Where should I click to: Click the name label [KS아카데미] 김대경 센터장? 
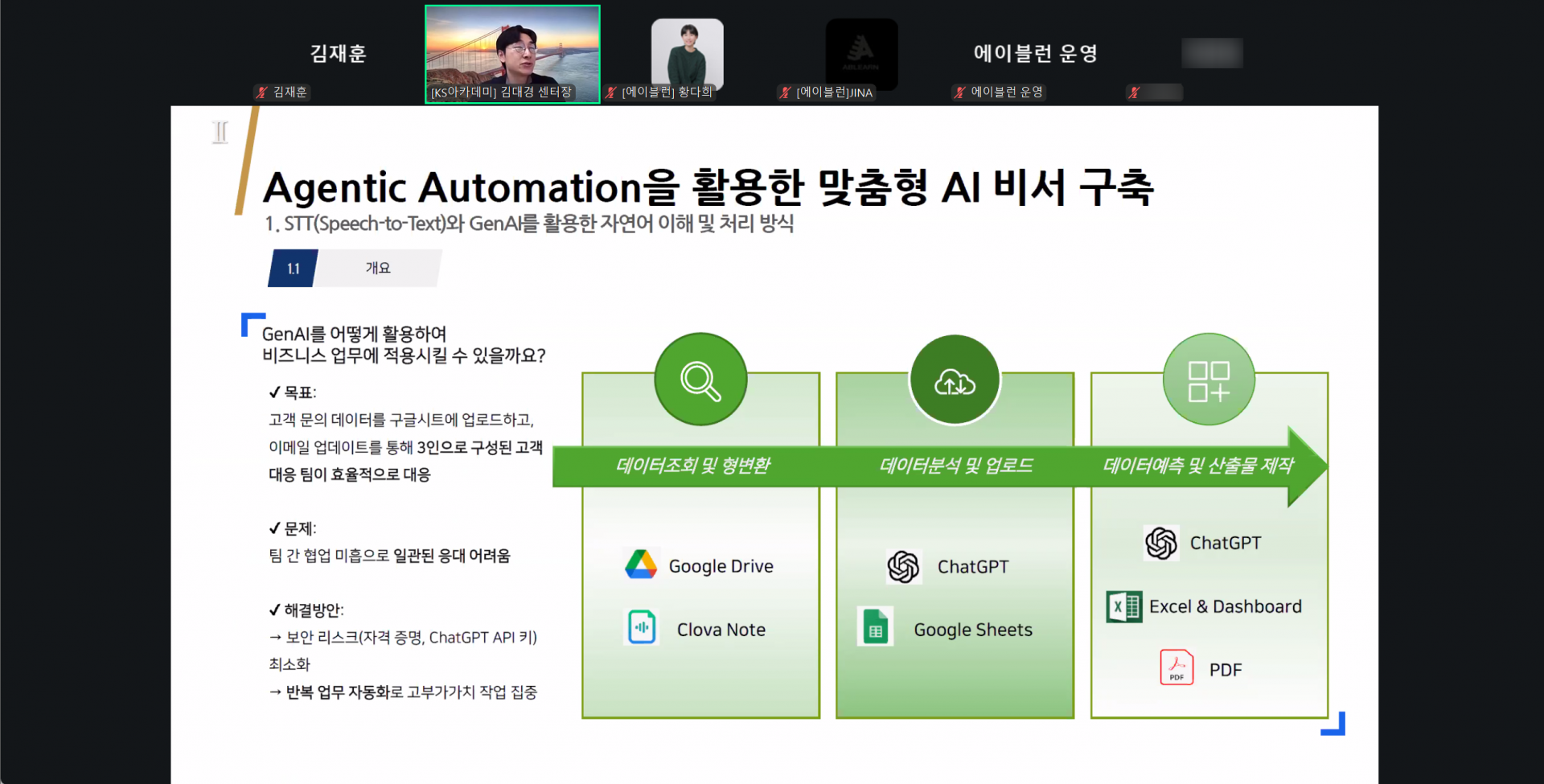pos(501,92)
